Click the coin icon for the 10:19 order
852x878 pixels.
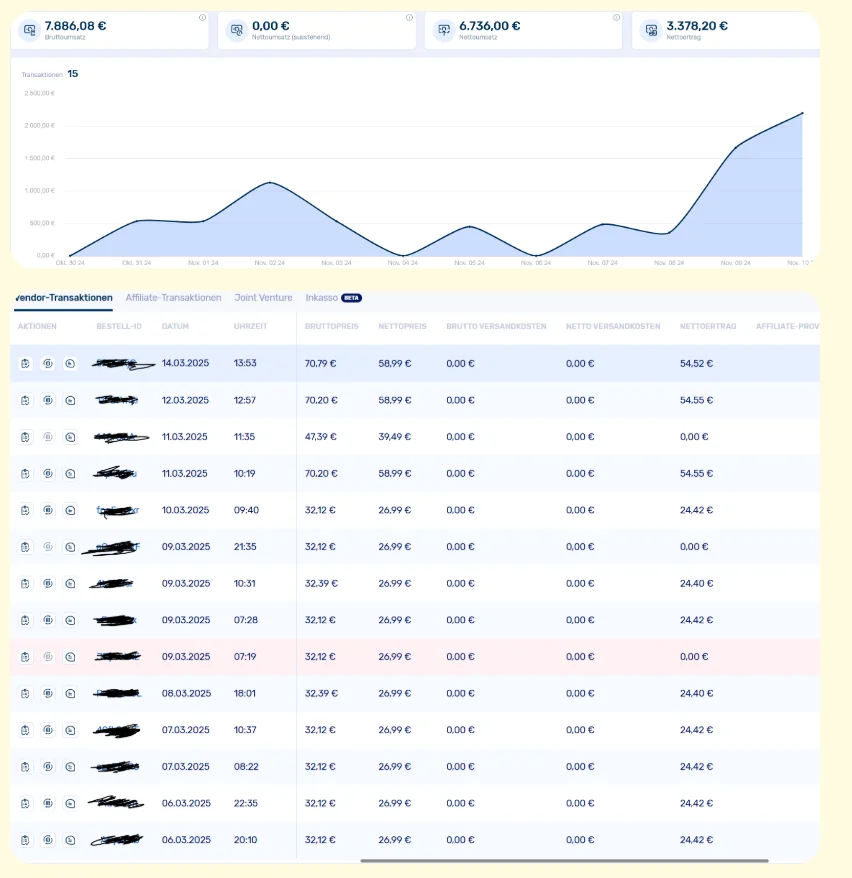pyautogui.click(x=48, y=474)
